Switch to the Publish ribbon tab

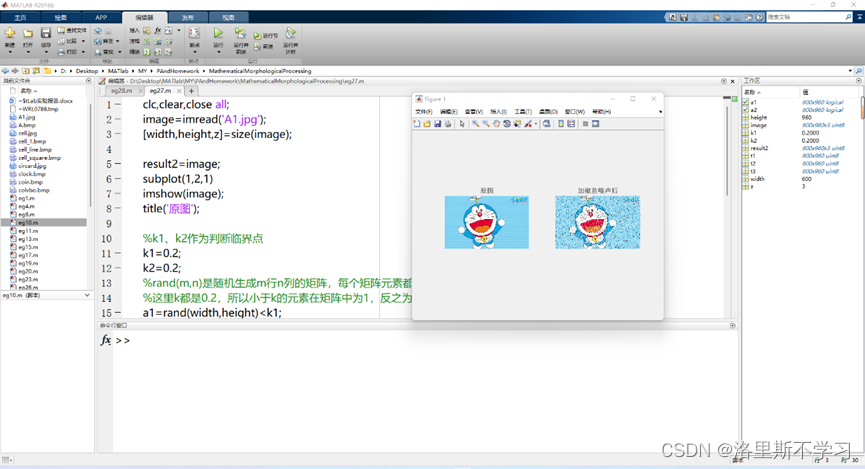pos(188,18)
